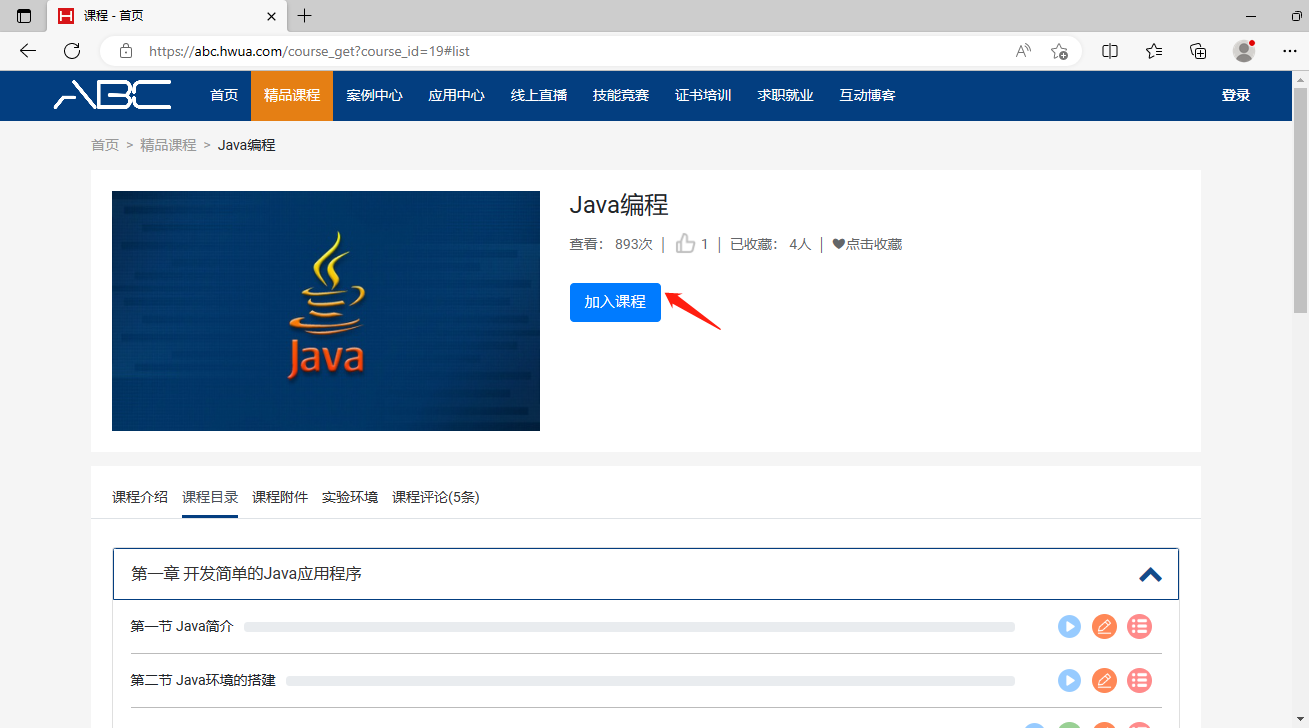Screen dimensions: 1309x728
Task: Close the 课程 - 首页 tab
Action: click(x=272, y=16)
